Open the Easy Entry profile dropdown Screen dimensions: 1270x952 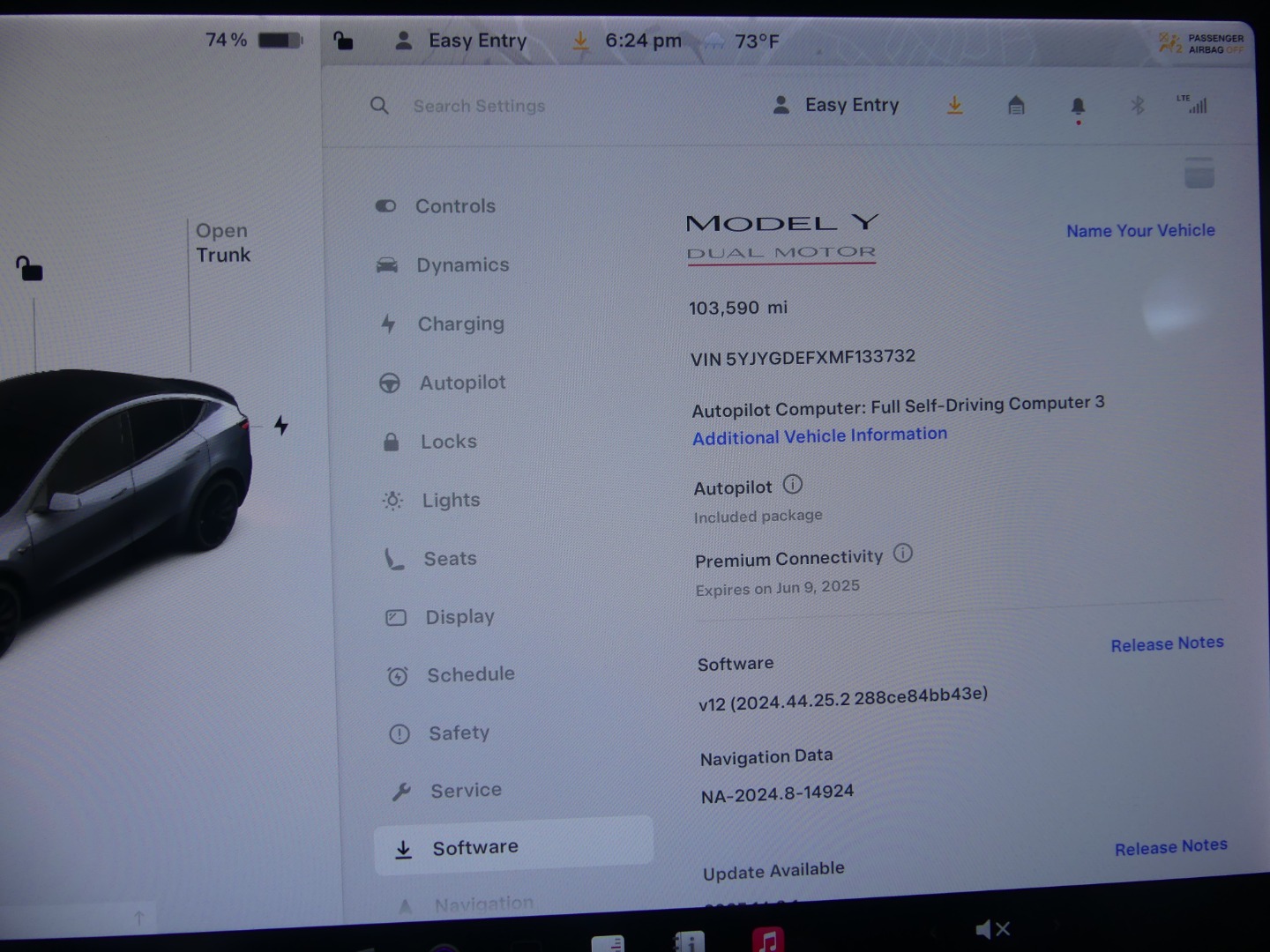pyautogui.click(x=836, y=105)
